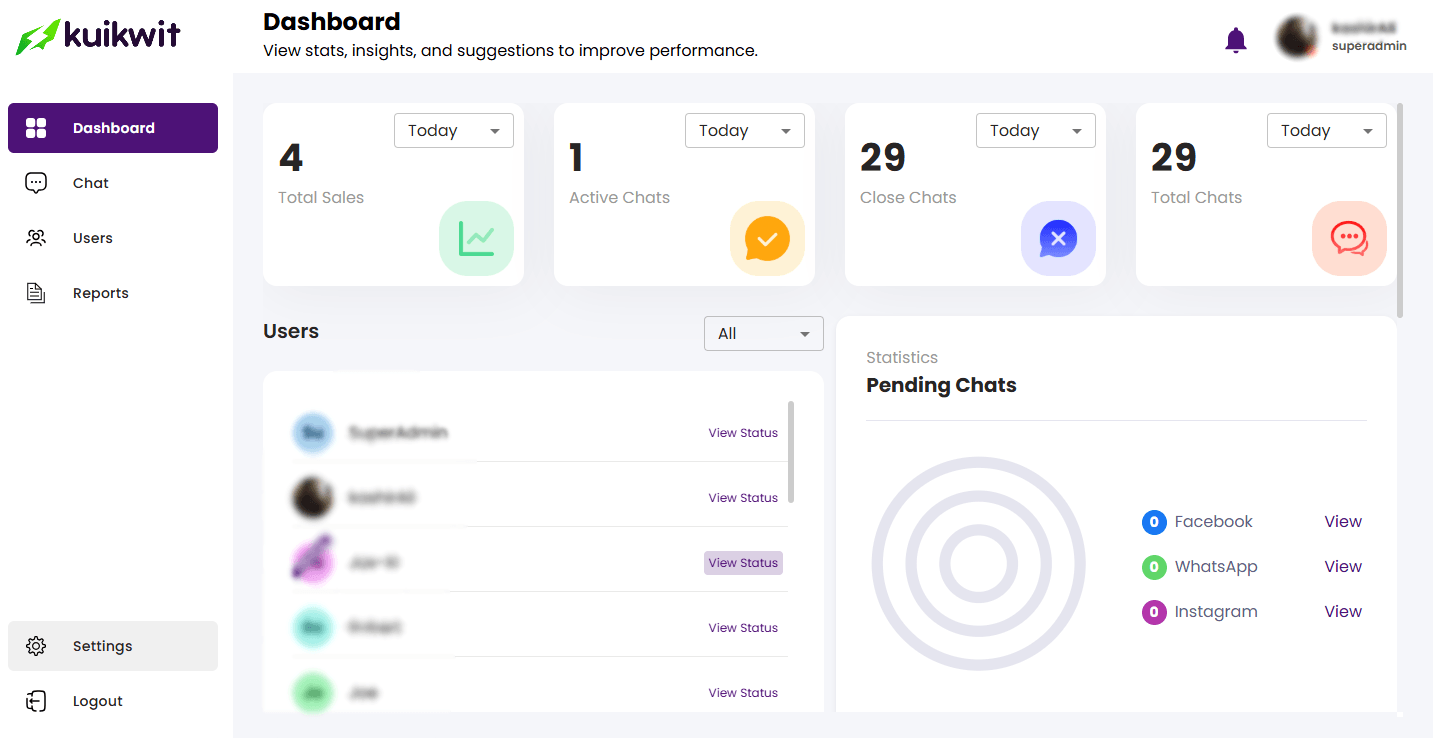Click the Total Chats speech bubbles icon
This screenshot has height=738, width=1433.
tap(1349, 238)
